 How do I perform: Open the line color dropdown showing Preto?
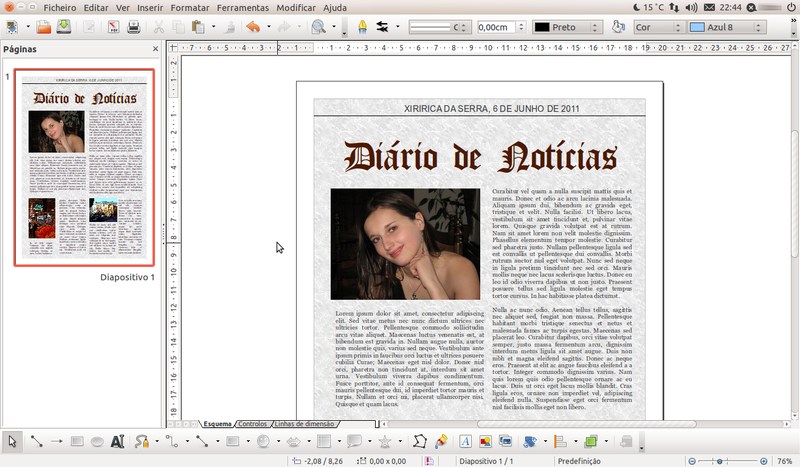[x=567, y=27]
